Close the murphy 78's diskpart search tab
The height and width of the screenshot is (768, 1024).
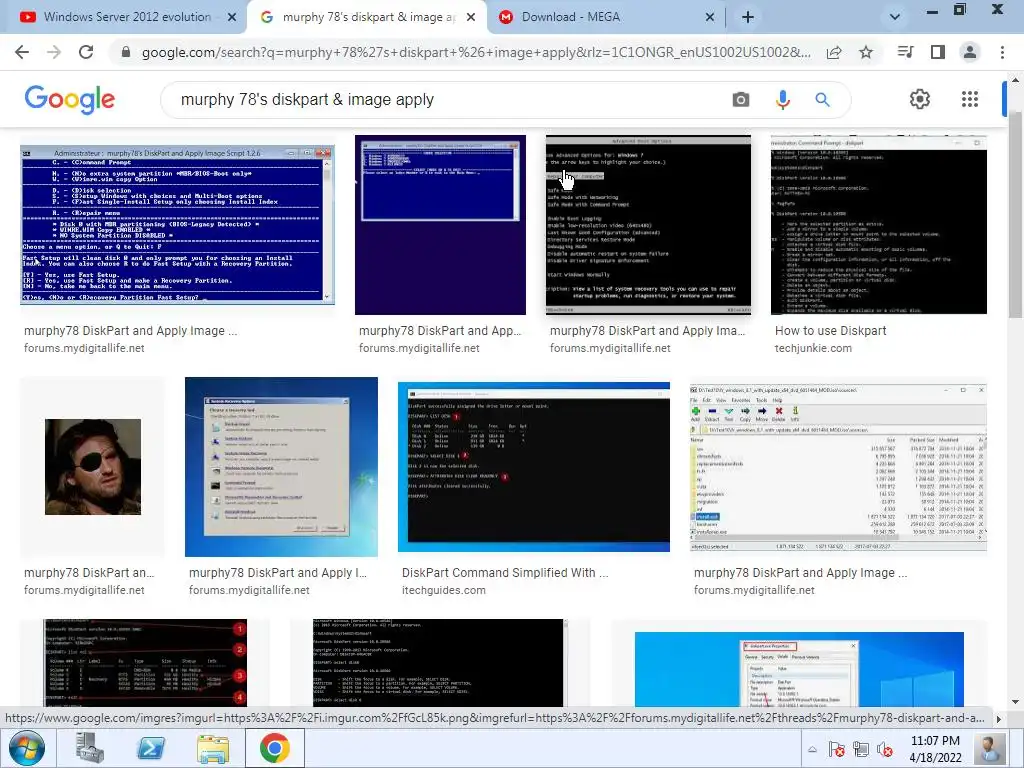471,18
